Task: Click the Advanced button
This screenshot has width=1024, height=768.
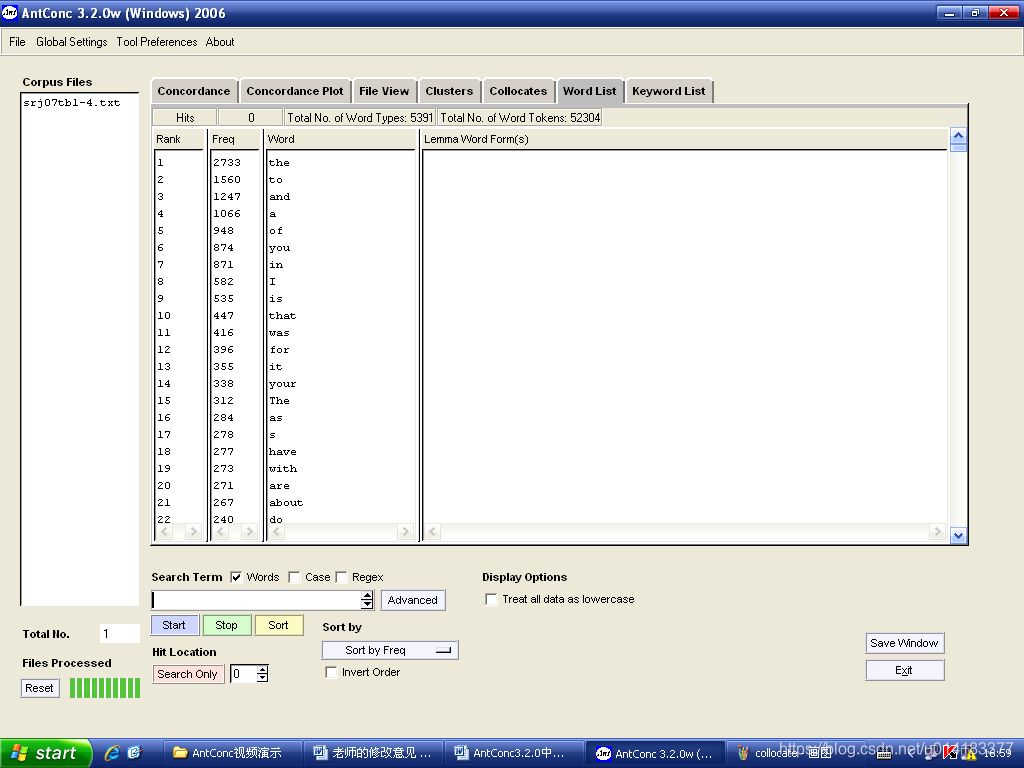Action: pyautogui.click(x=413, y=600)
